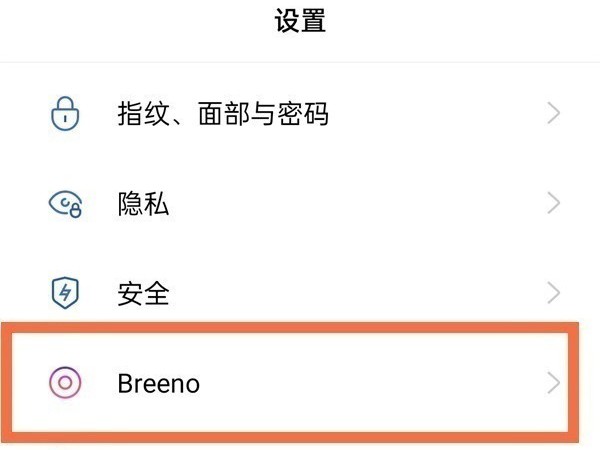Click the security shield lightning icon

tap(64, 293)
